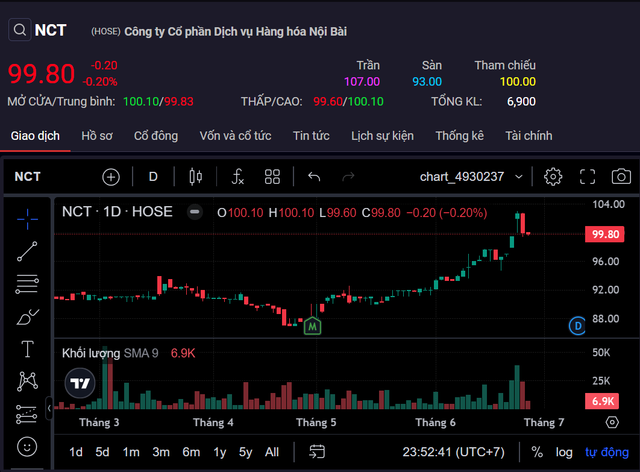Redo the chart action
This screenshot has height=472, width=640.
(x=348, y=177)
